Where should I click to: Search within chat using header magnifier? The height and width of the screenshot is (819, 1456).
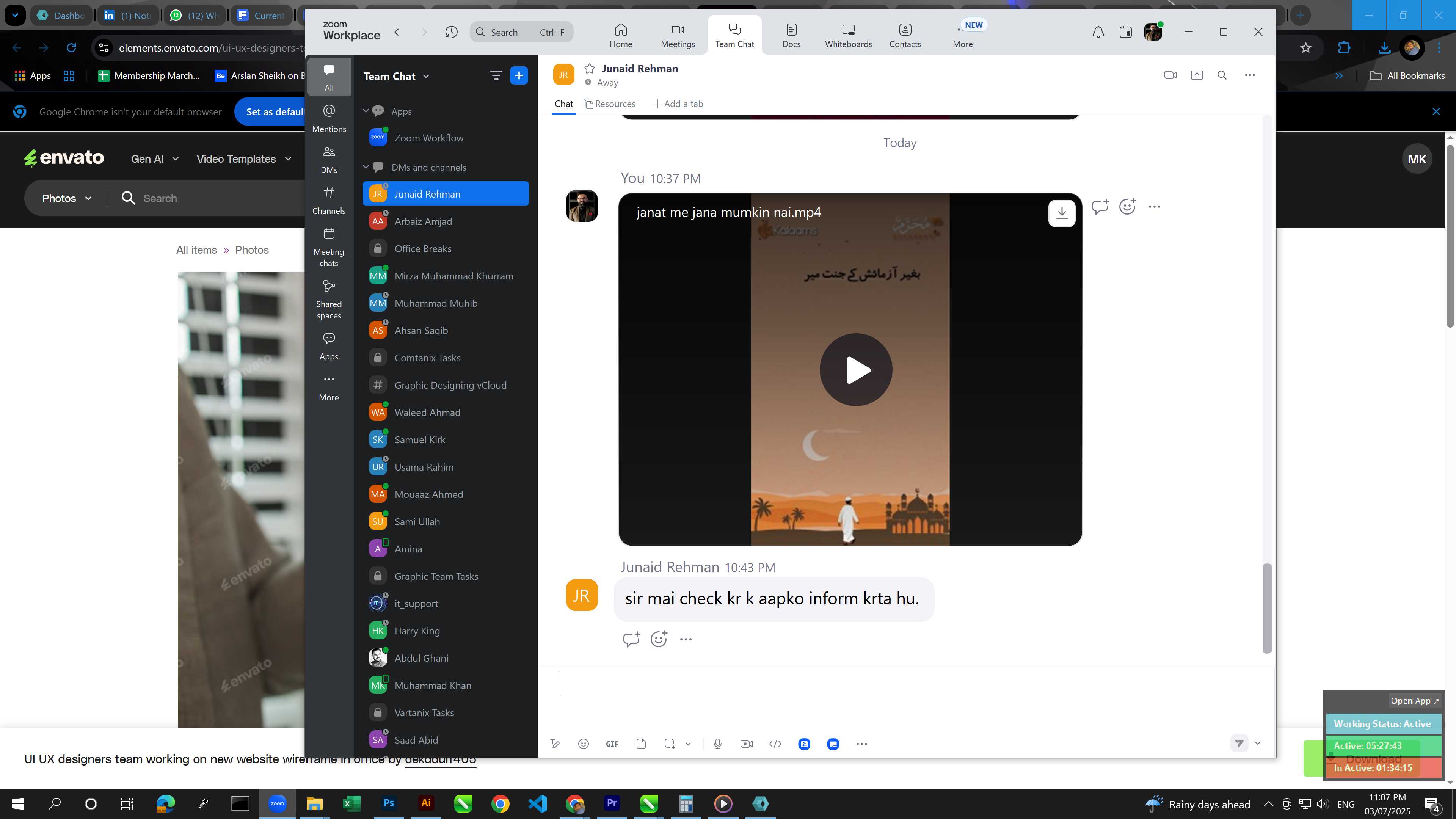pos(1222,75)
